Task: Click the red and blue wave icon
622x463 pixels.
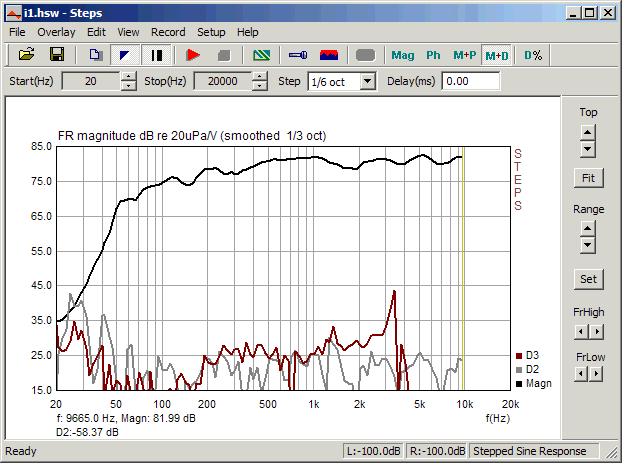Action: [329, 54]
